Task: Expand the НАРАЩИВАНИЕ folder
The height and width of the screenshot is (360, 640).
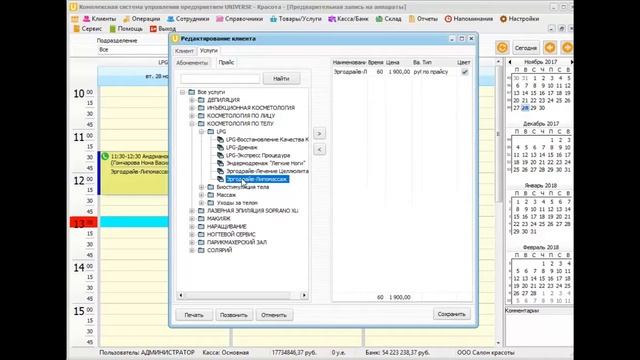Action: coord(192,227)
